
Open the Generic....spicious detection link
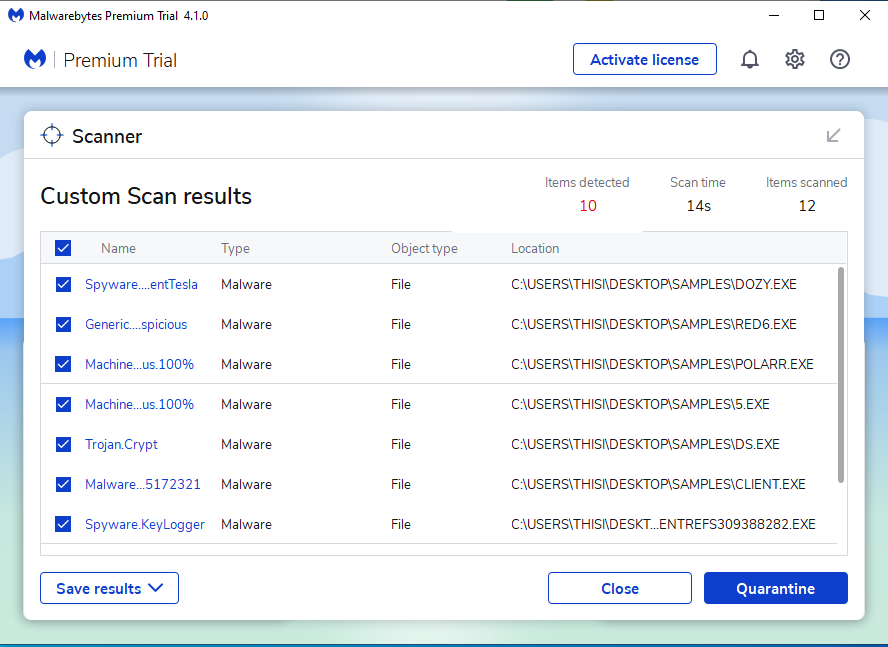click(x=136, y=324)
